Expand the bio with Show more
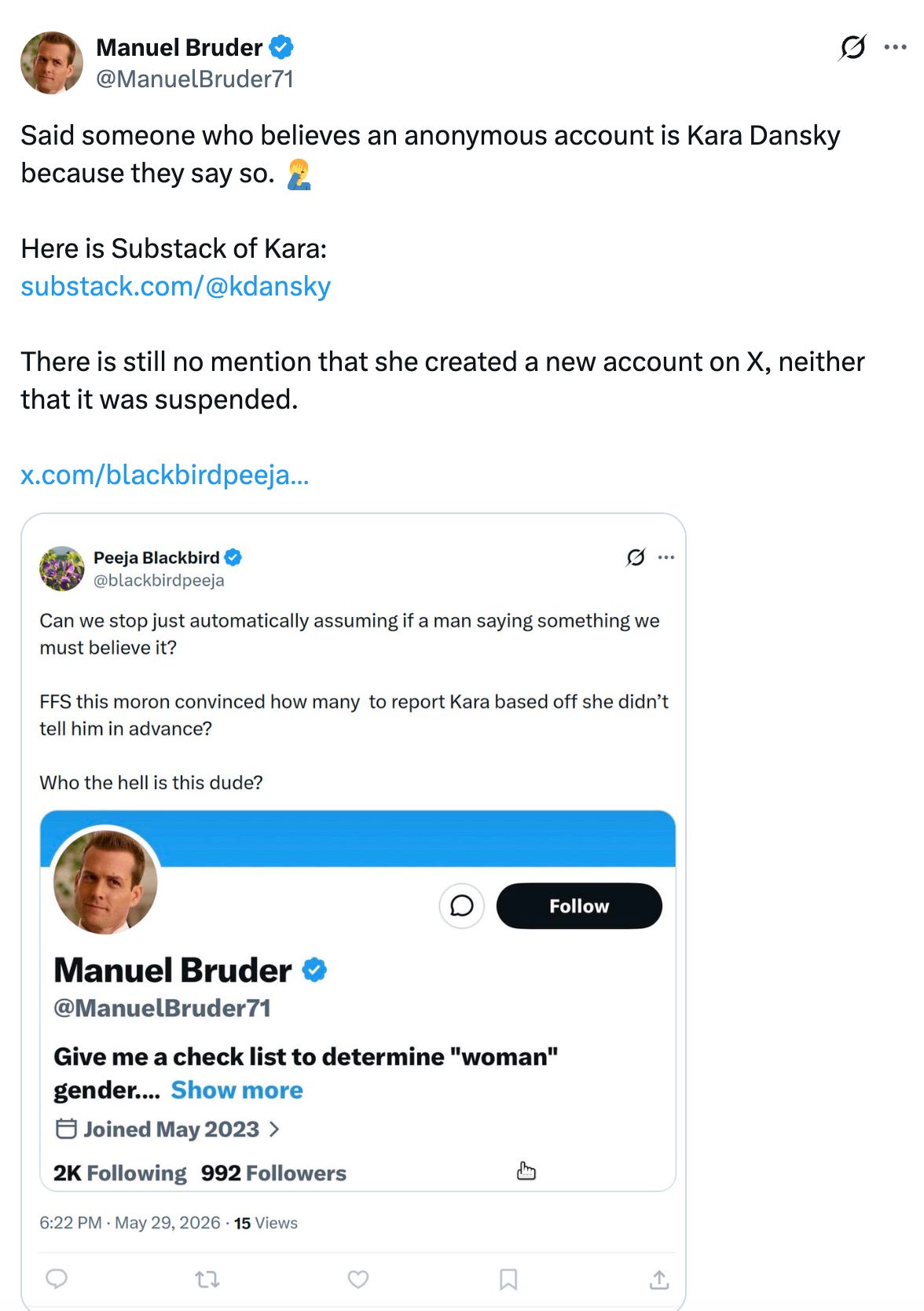 [x=236, y=1090]
